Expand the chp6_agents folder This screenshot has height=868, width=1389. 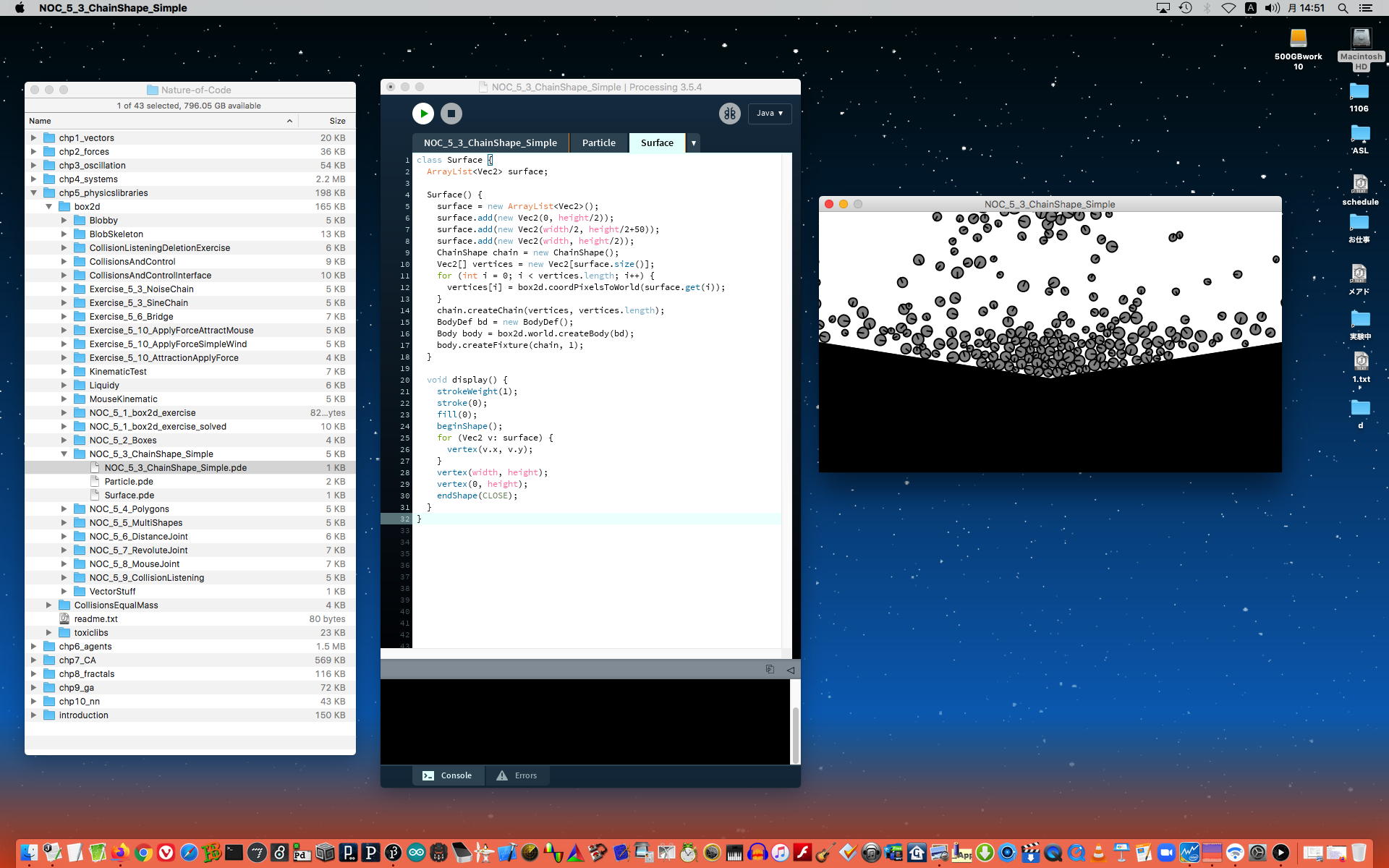click(x=33, y=647)
